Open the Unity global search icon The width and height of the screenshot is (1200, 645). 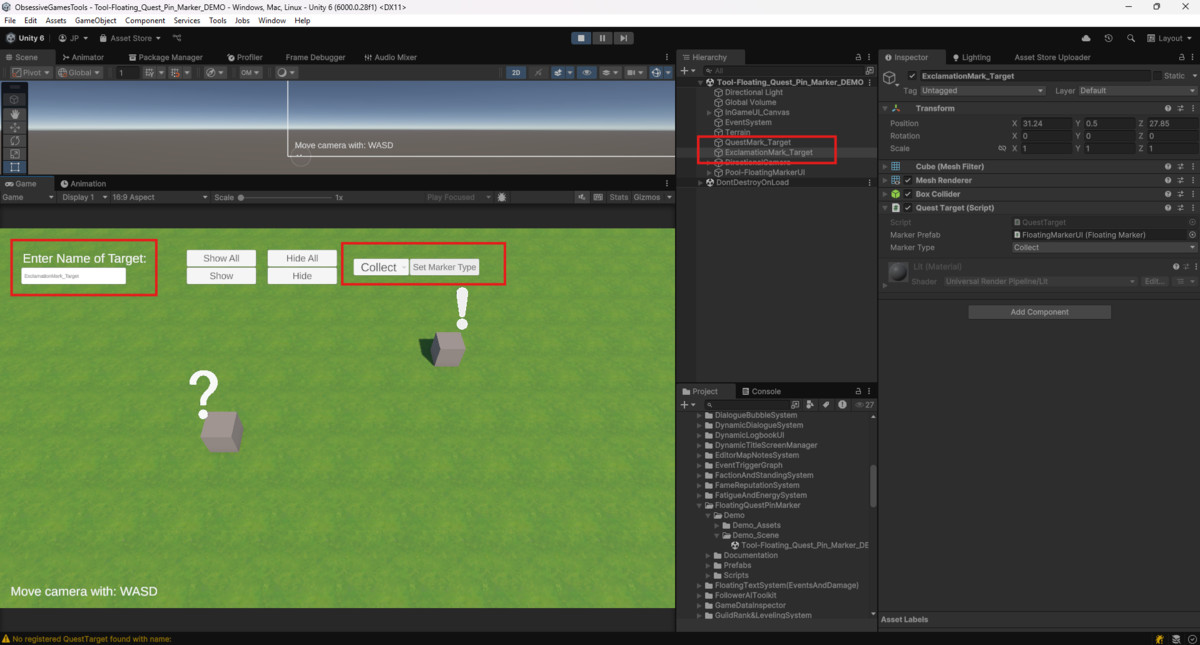tap(1130, 38)
